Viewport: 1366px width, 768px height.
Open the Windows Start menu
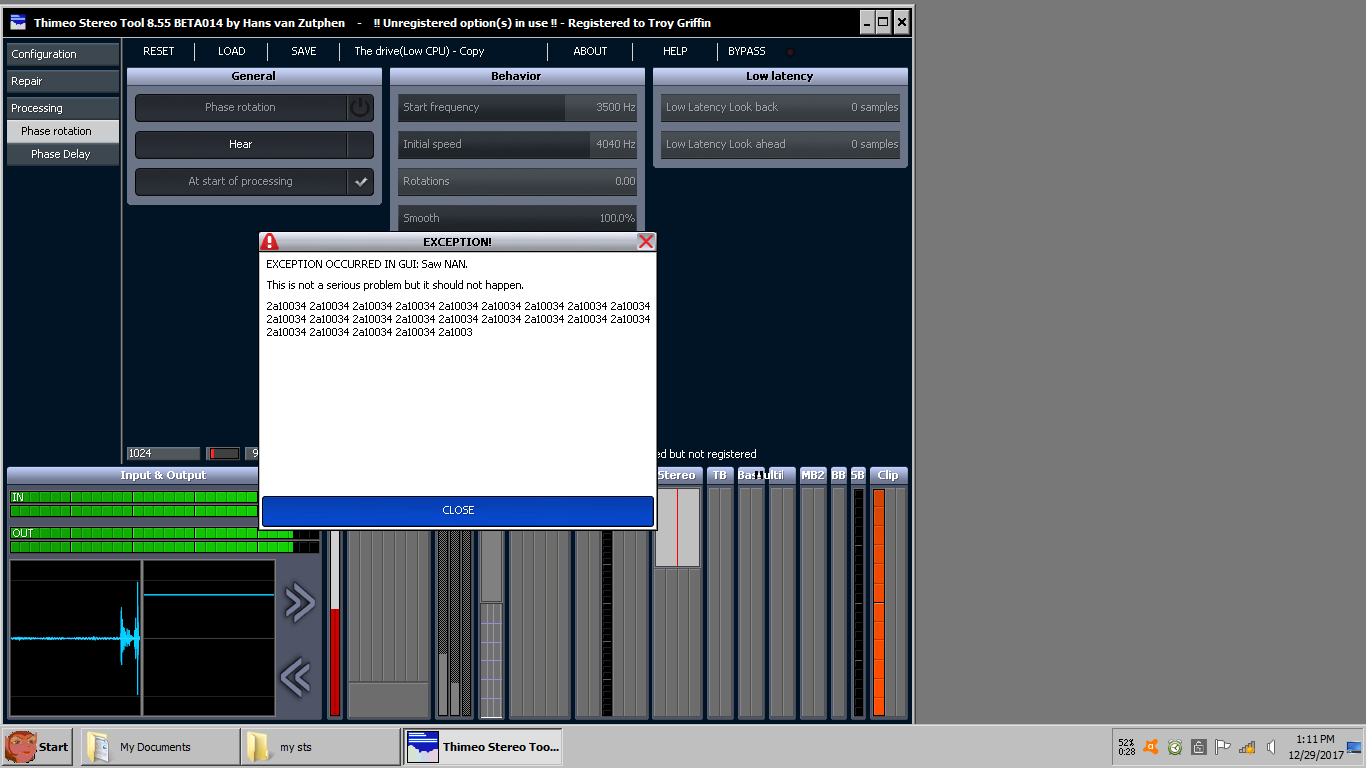[x=37, y=747]
